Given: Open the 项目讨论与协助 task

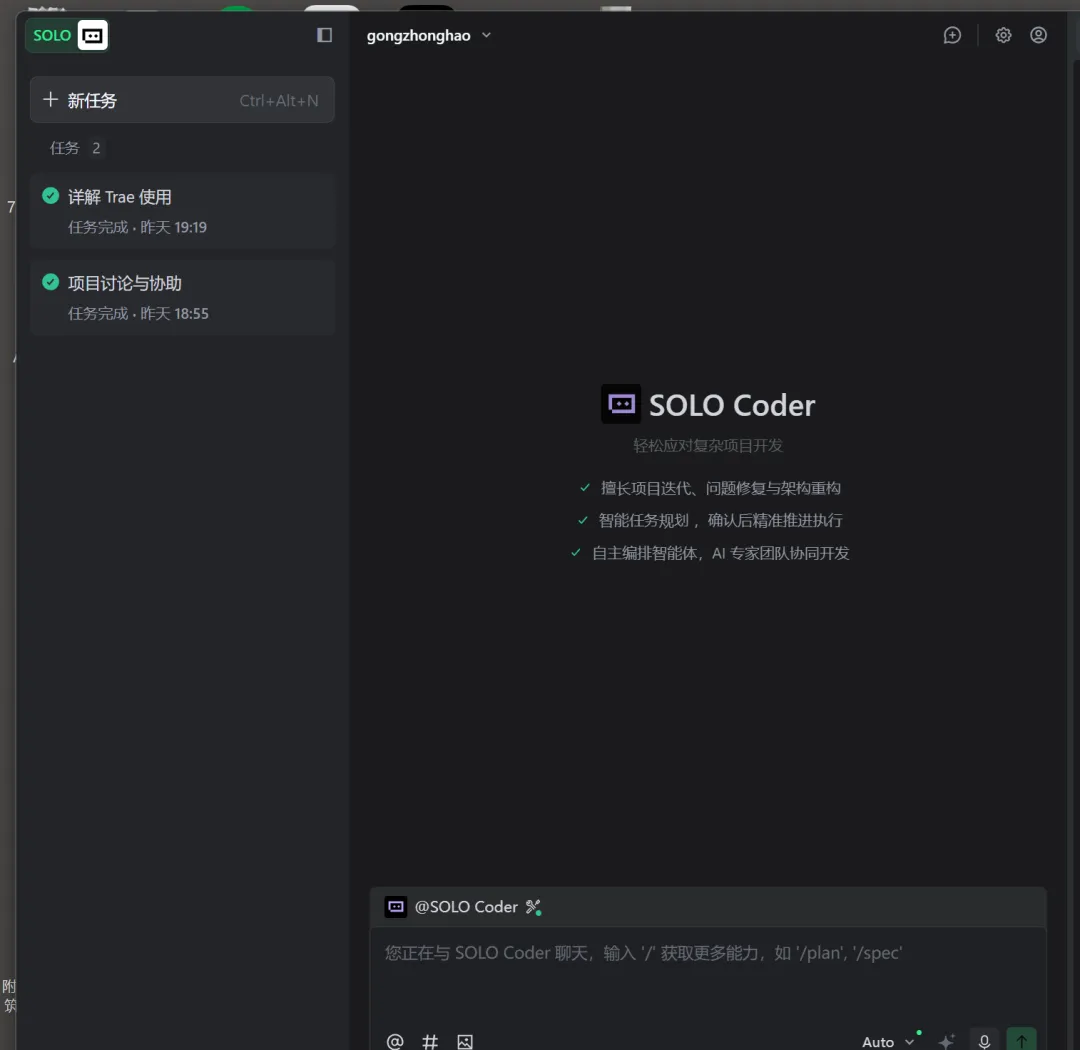Looking at the screenshot, I should (182, 298).
